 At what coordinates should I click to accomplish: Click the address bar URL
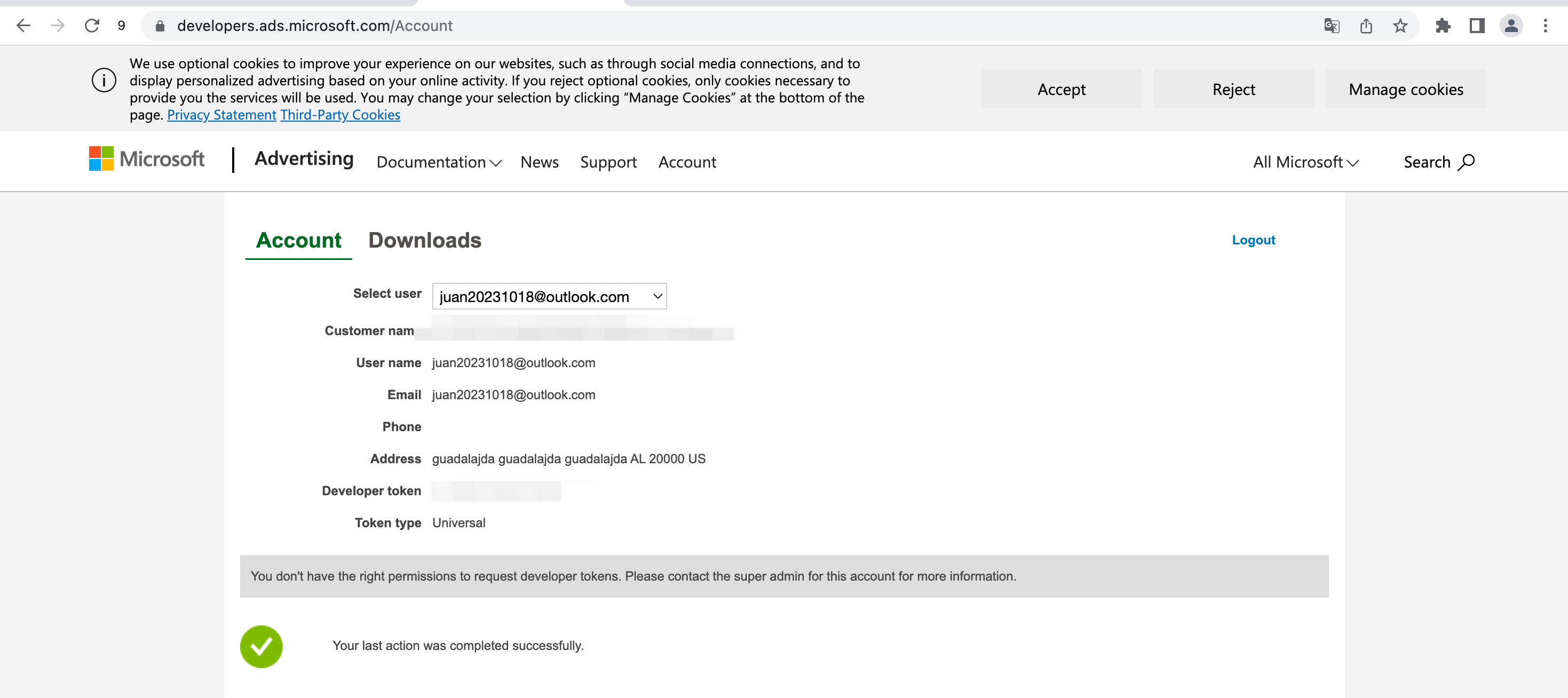click(x=315, y=26)
